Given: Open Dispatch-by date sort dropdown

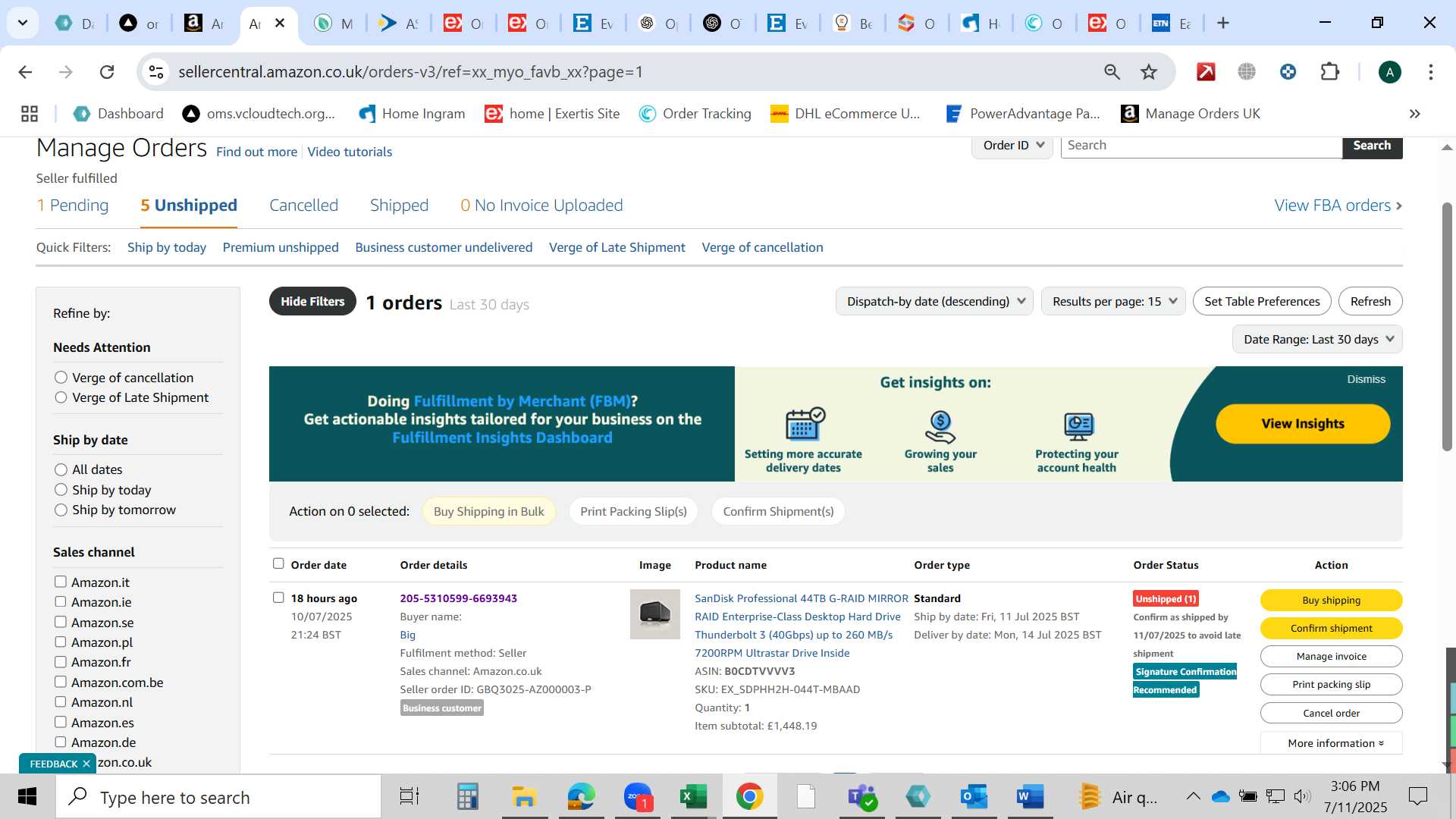Looking at the screenshot, I should click(934, 302).
